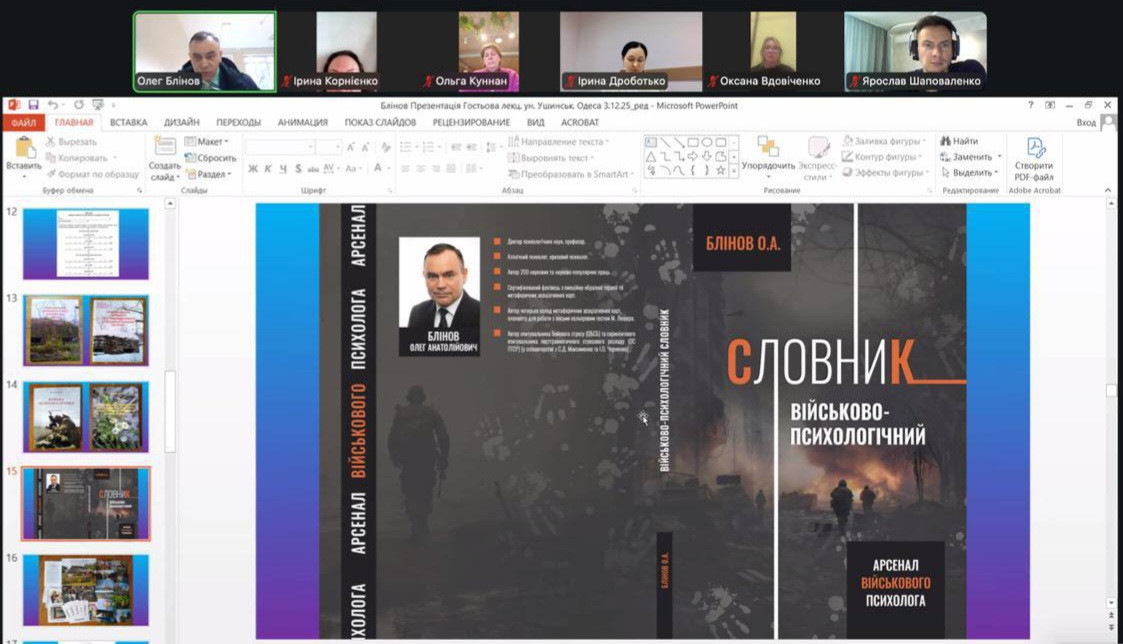The image size is (1123, 644).
Task: Click the Save icon in quick access toolbar
Action: click(33, 105)
